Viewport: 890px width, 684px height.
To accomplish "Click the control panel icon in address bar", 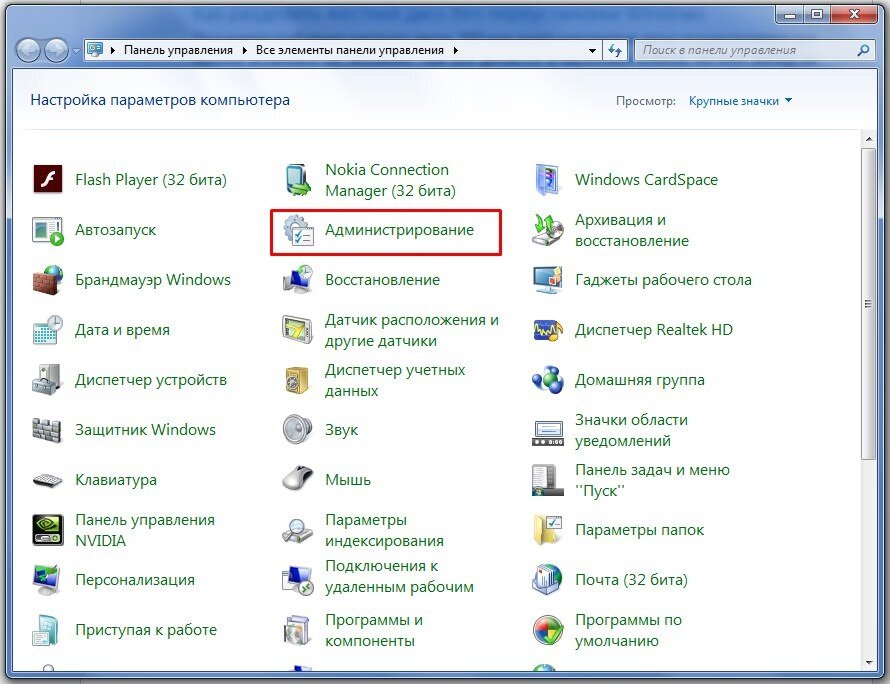I will pos(95,50).
